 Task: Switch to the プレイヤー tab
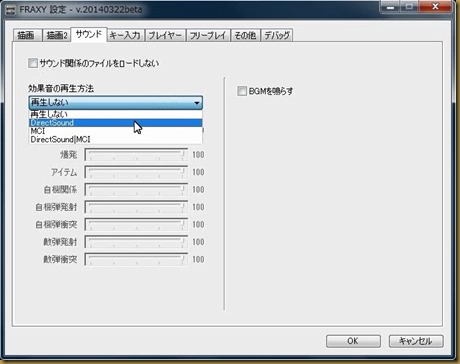click(x=165, y=35)
